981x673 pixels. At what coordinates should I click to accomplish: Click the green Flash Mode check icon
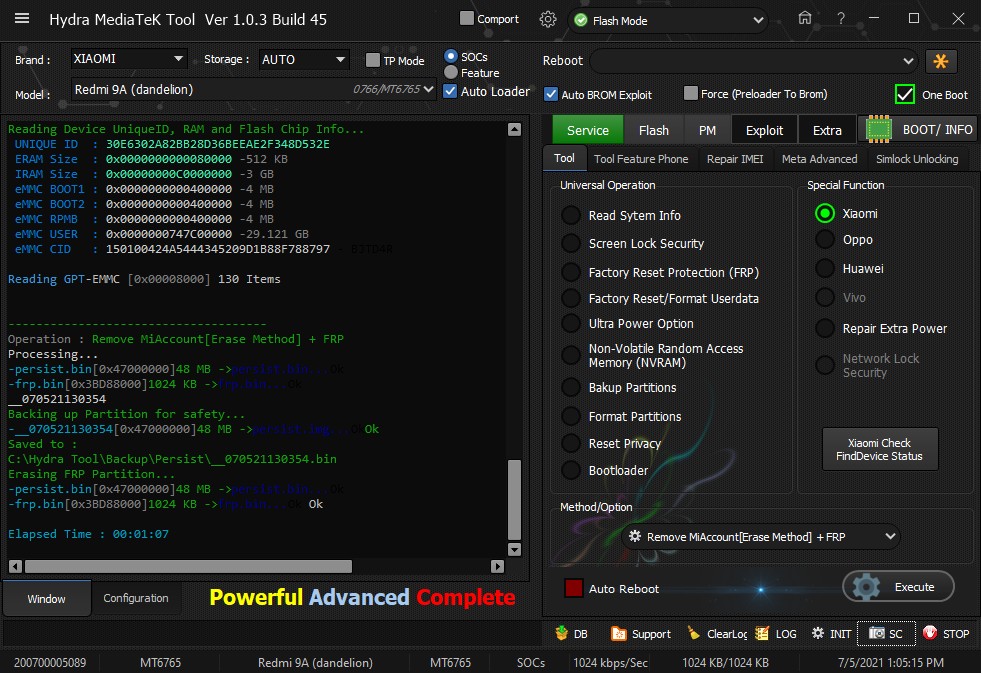click(581, 21)
